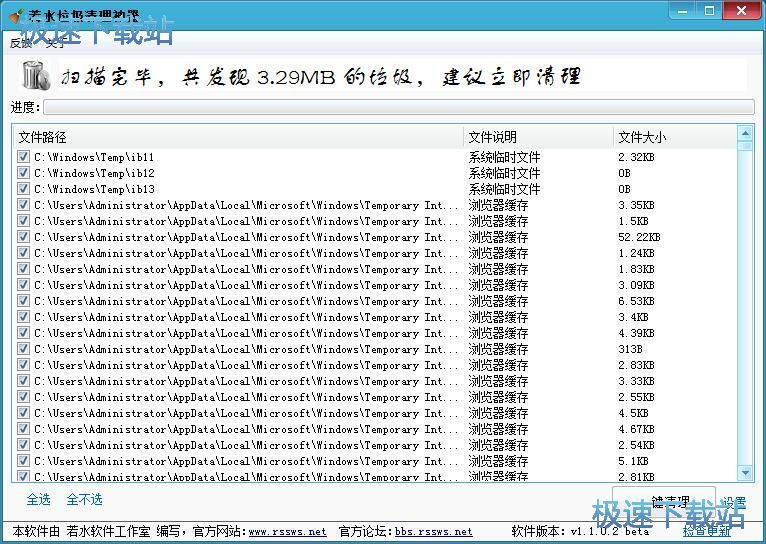This screenshot has width=766, height=544.
Task: Open the bbs.rssws.net forum link
Action: pyautogui.click(x=433, y=531)
